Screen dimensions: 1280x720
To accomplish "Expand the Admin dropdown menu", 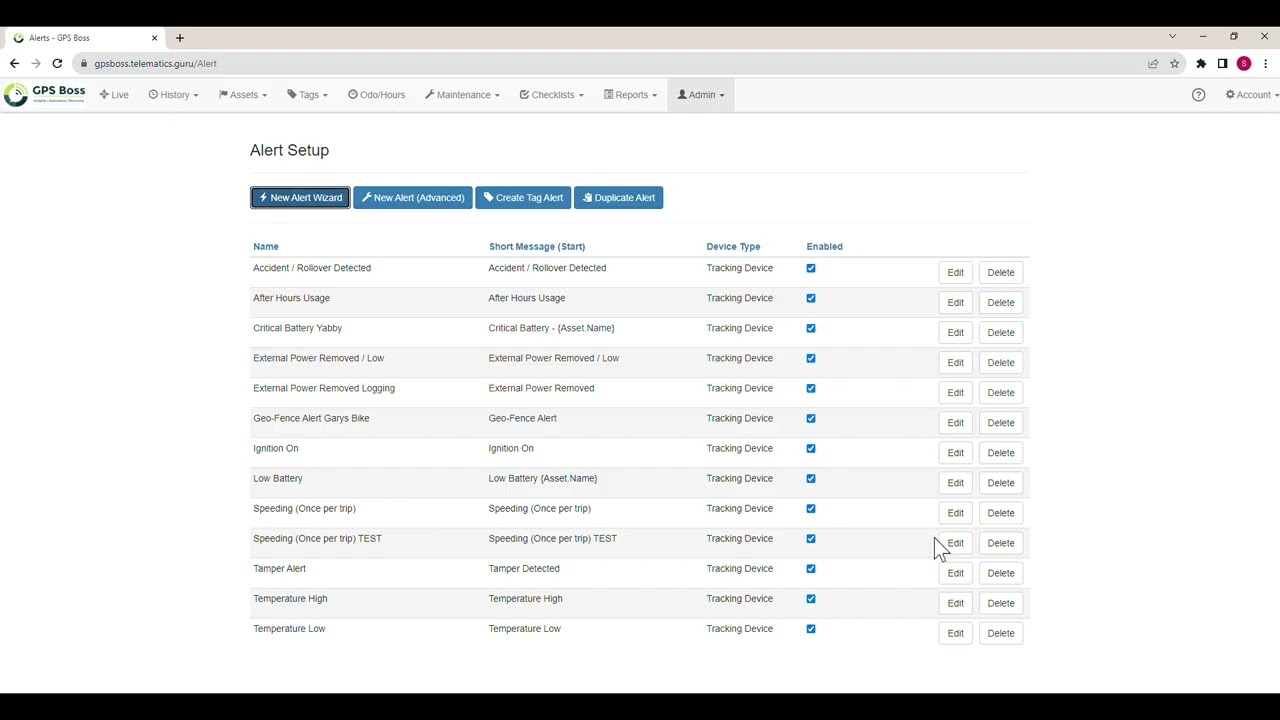I will [x=701, y=95].
